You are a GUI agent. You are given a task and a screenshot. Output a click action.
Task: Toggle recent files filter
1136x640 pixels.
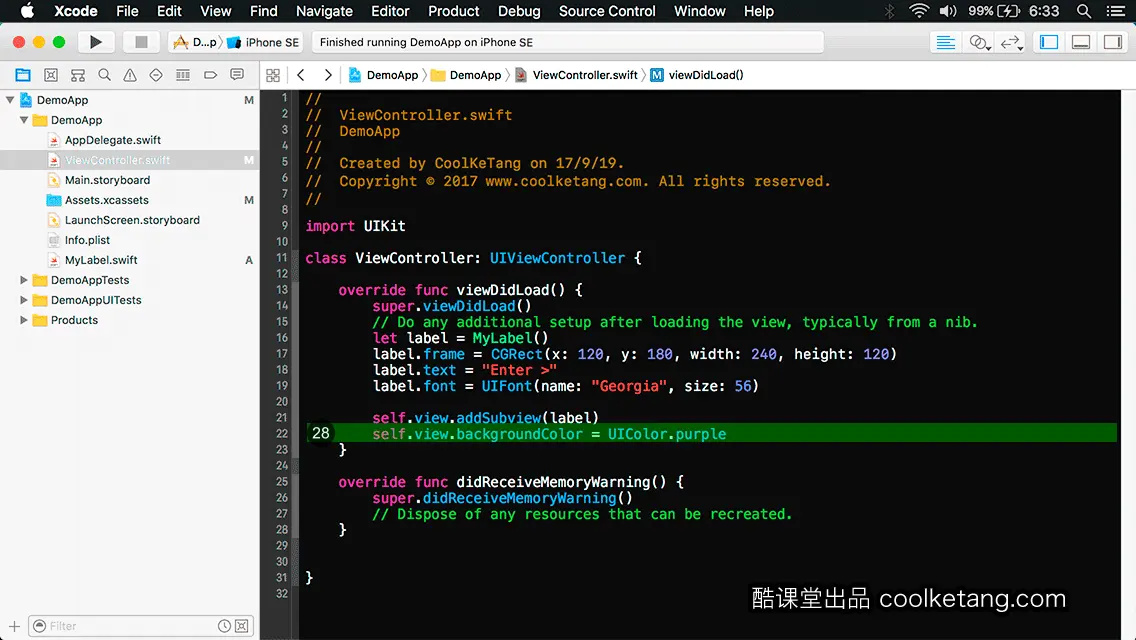pos(225,626)
